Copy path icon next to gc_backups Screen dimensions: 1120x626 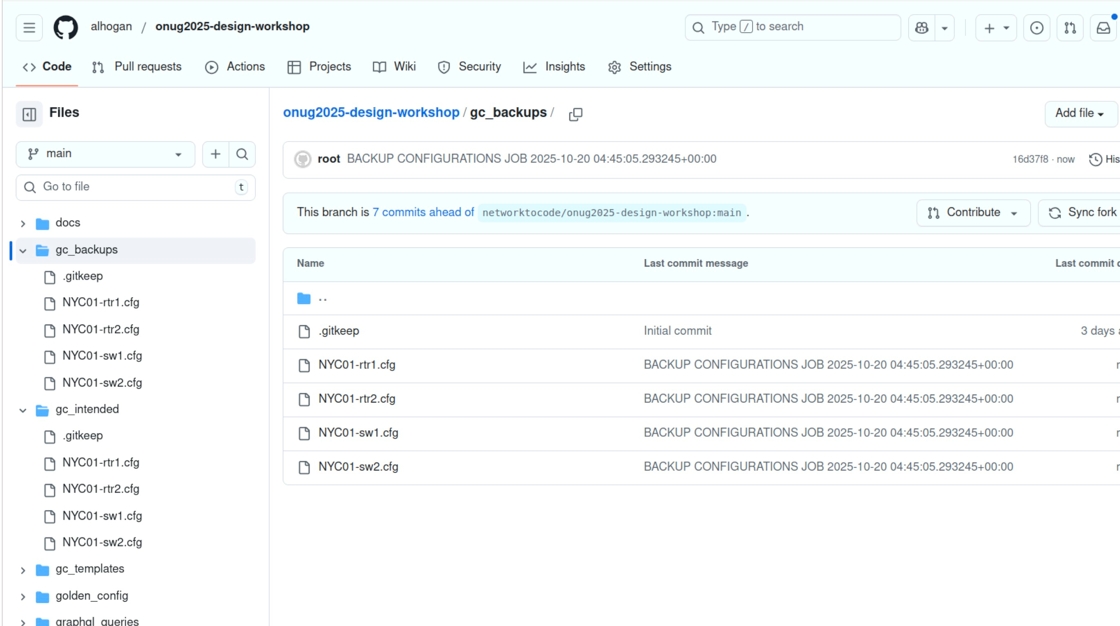(x=576, y=114)
